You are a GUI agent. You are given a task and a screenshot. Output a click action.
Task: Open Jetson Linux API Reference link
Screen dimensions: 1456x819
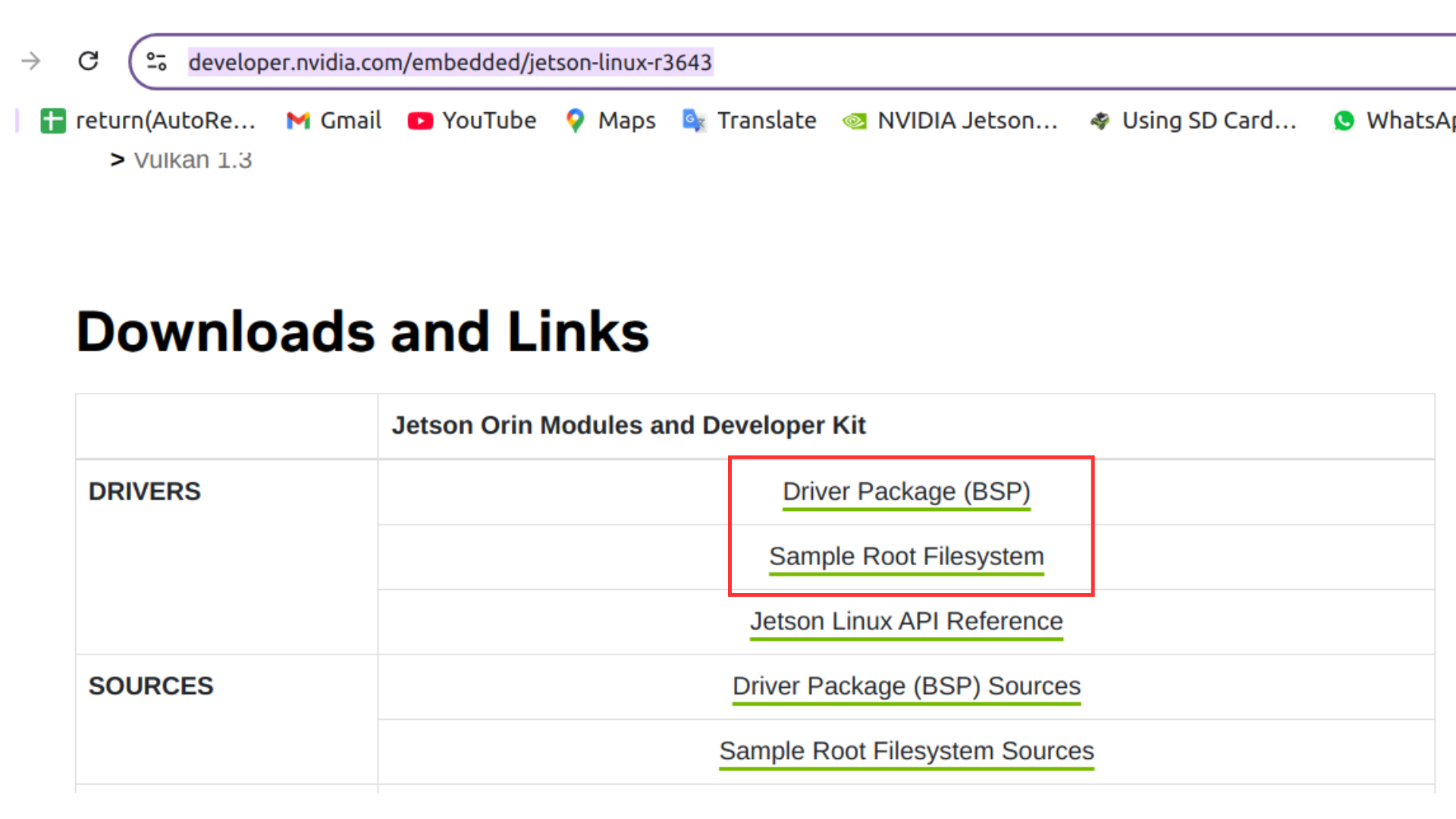tap(906, 622)
